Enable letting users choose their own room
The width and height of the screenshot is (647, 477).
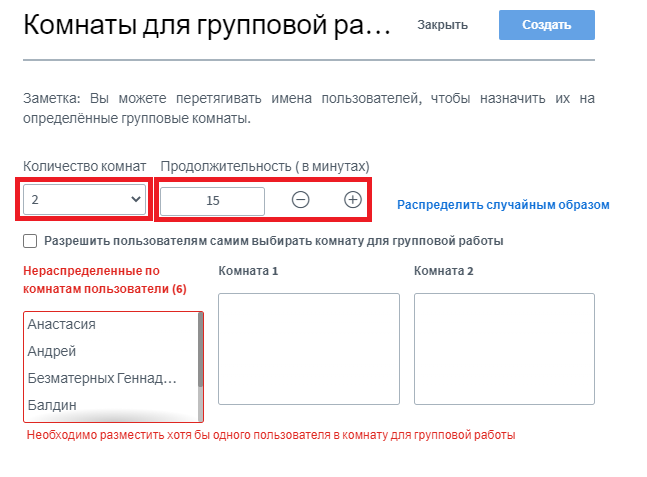point(30,241)
